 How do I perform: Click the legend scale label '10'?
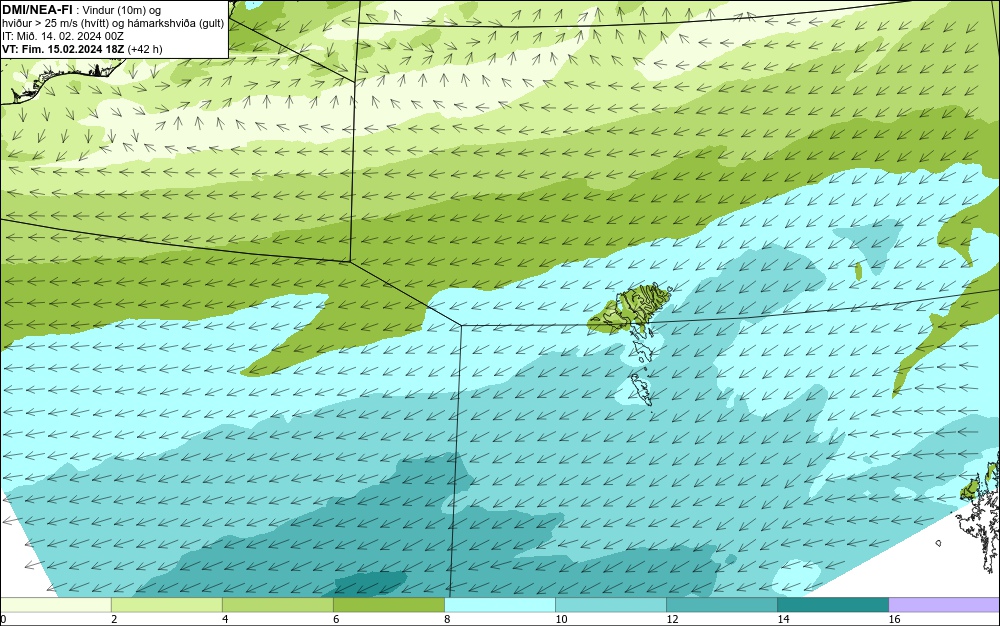tap(561, 619)
